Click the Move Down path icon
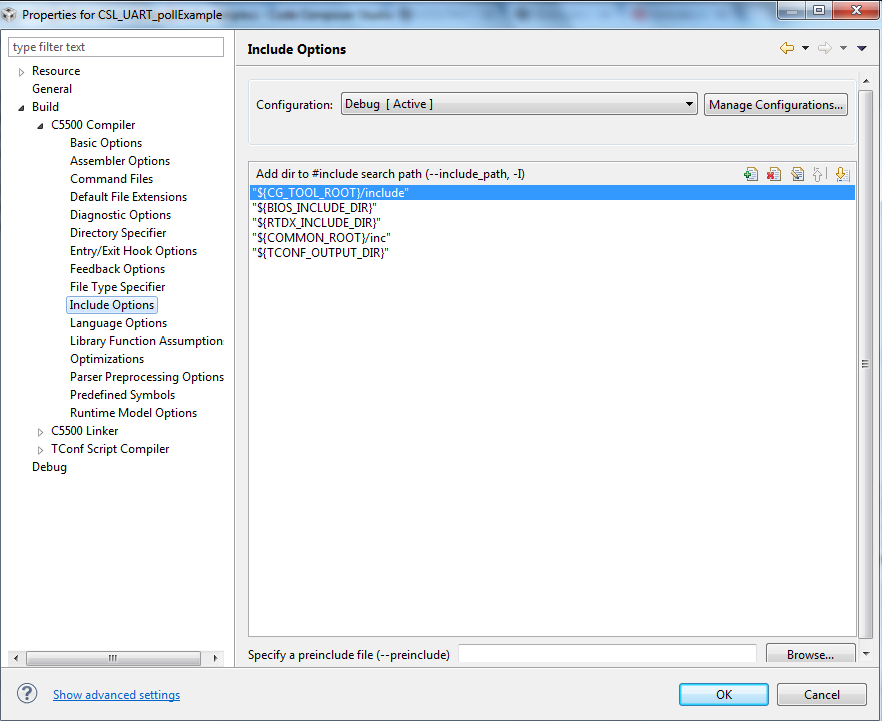The height and width of the screenshot is (721, 882). pos(843,174)
